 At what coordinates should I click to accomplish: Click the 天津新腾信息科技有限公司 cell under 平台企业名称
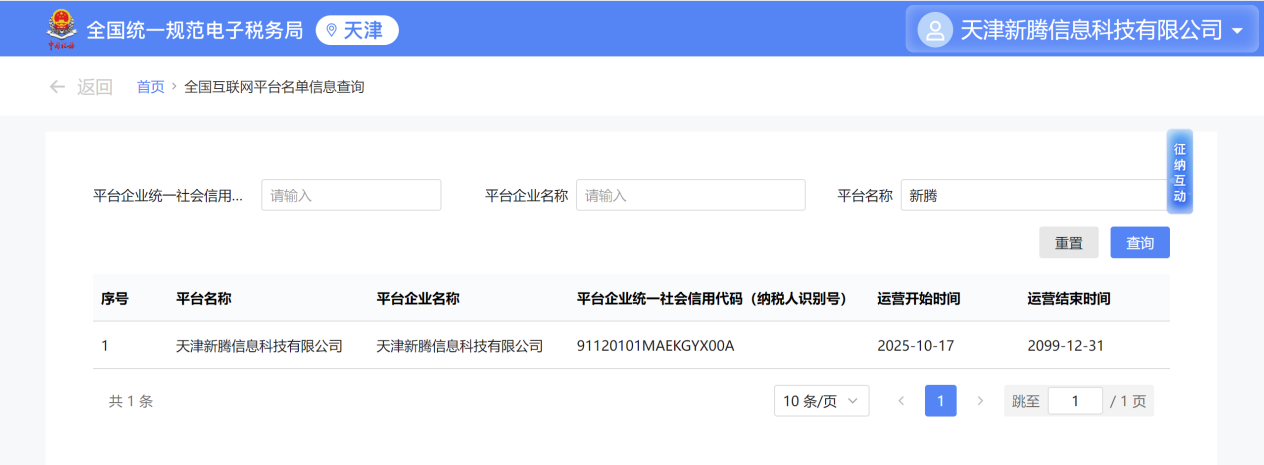(460, 346)
